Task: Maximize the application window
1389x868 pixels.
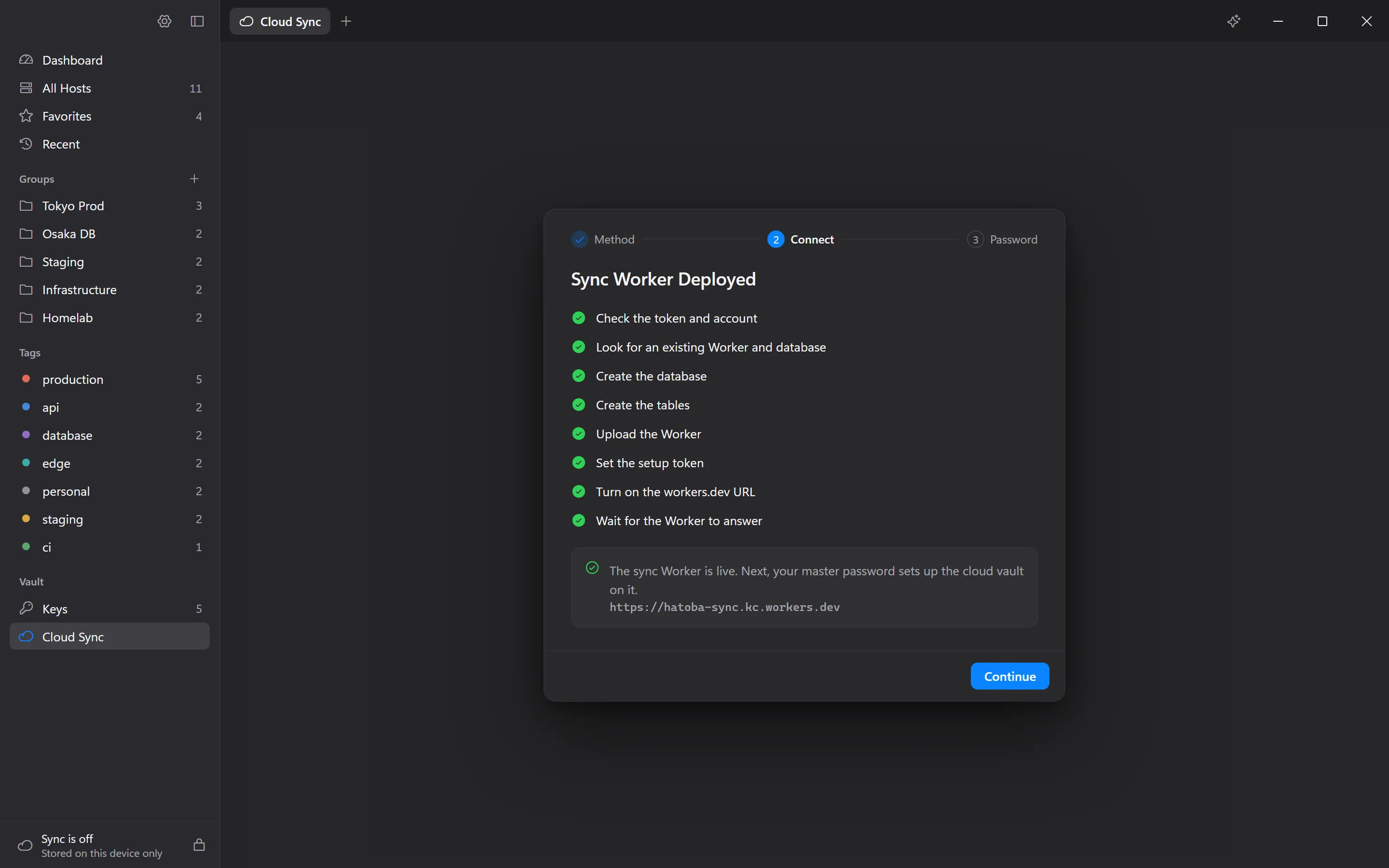Action: 1322,21
